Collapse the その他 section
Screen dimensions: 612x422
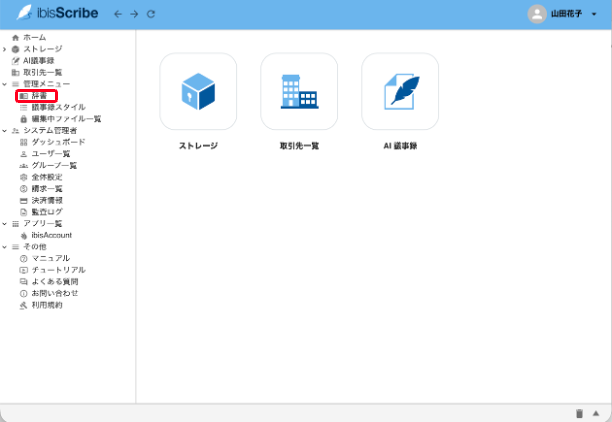[5, 247]
